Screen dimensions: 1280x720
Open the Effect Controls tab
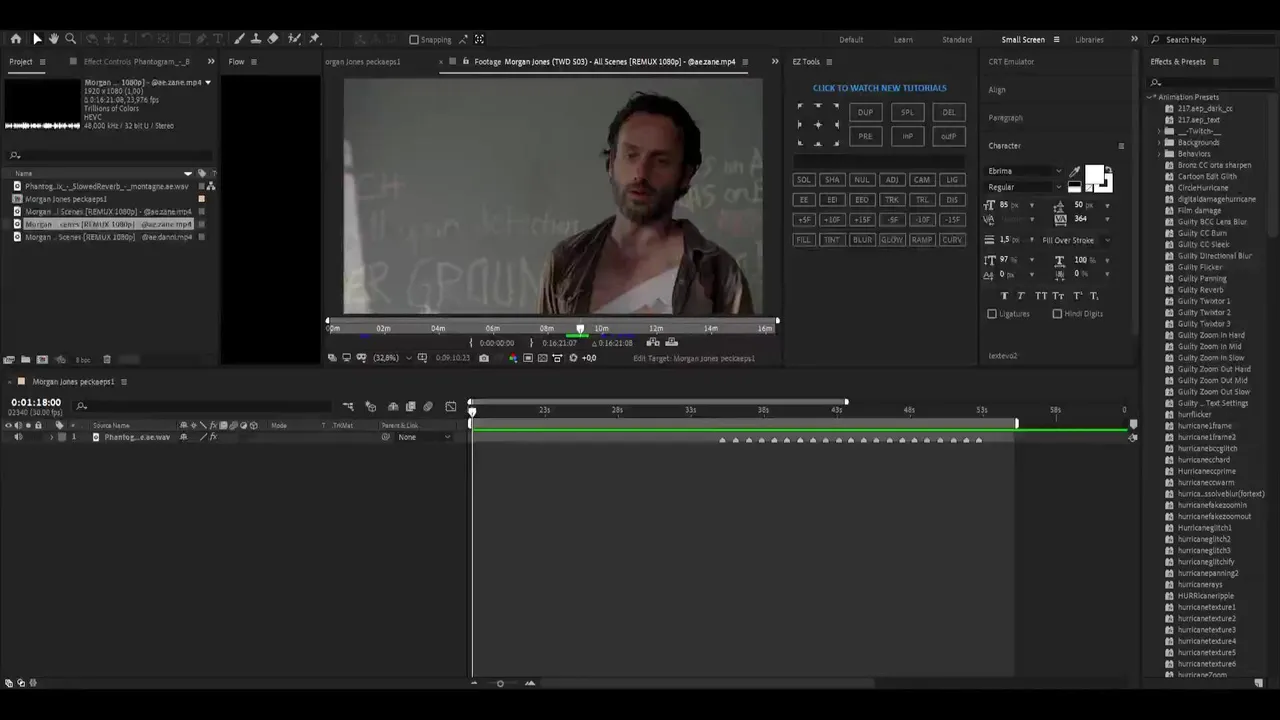137,62
